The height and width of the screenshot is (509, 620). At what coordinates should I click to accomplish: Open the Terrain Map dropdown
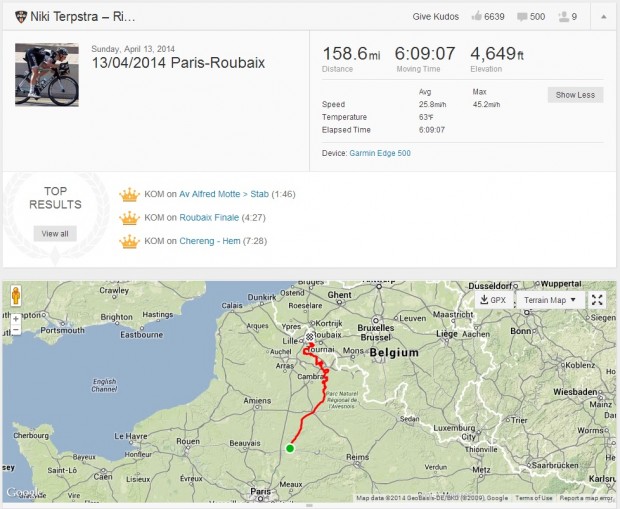550,300
